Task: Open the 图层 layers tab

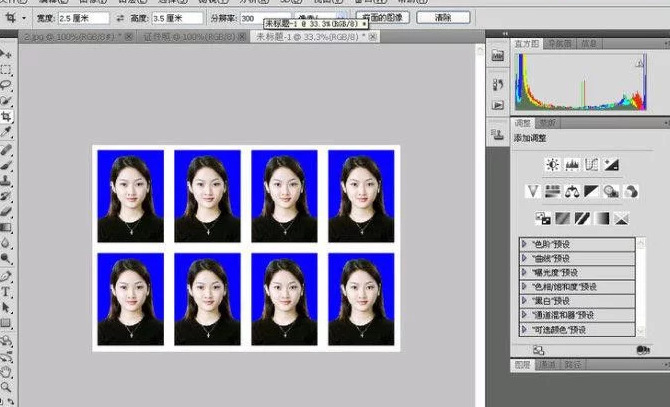Action: pyautogui.click(x=522, y=364)
